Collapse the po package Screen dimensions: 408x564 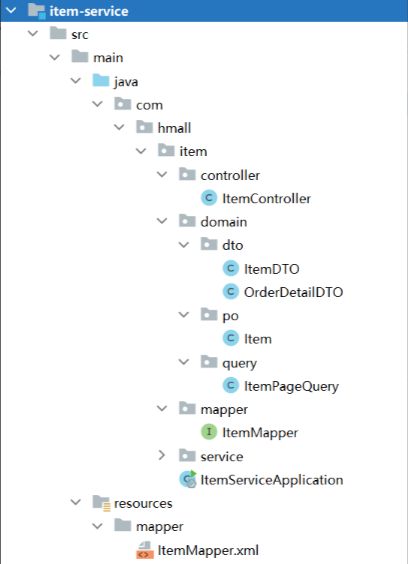[184, 315]
